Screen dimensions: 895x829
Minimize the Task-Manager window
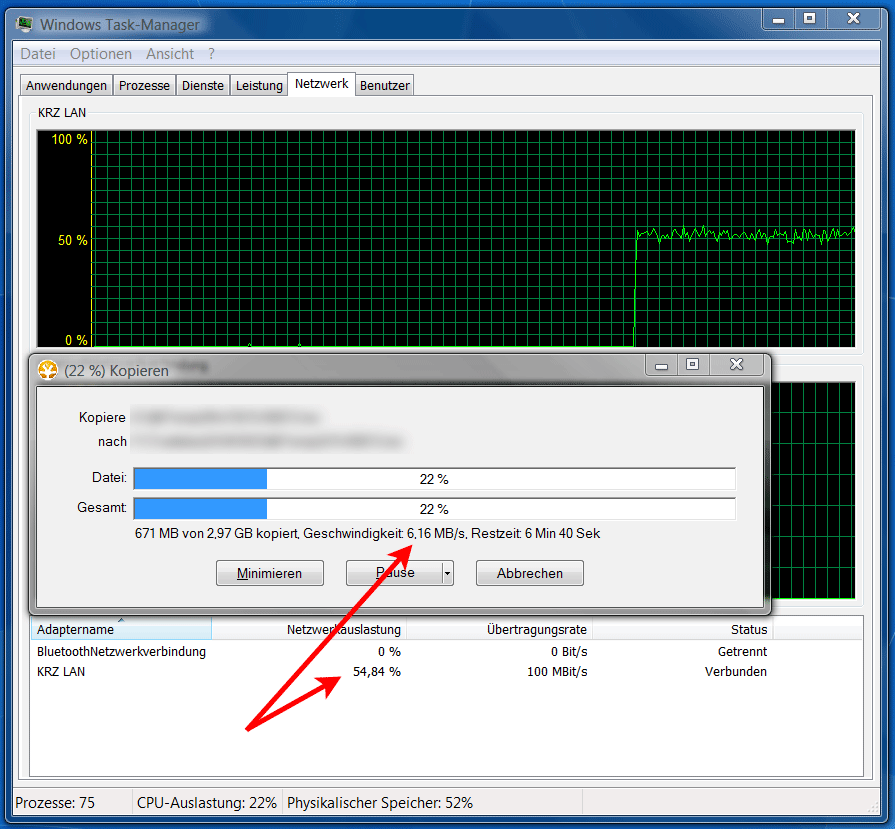pyautogui.click(x=779, y=19)
